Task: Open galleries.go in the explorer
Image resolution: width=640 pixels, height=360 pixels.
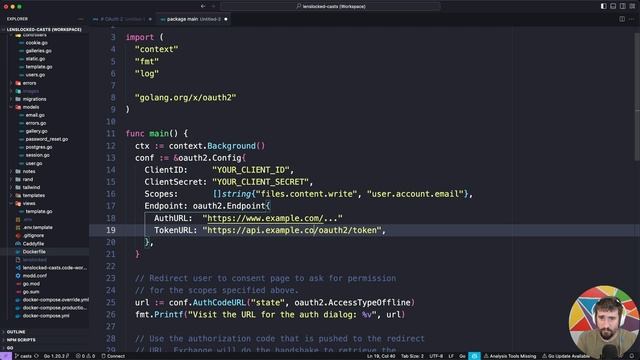Action: 38,51
